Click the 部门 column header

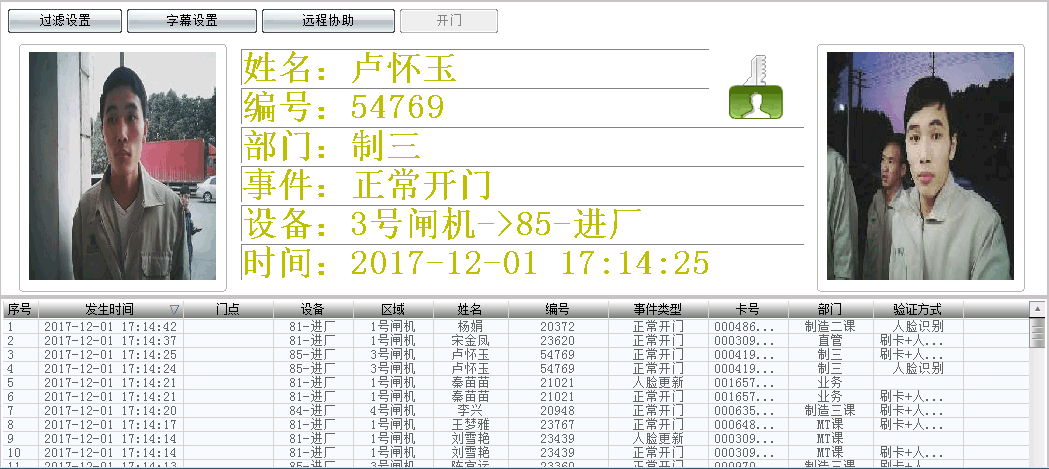(829, 309)
